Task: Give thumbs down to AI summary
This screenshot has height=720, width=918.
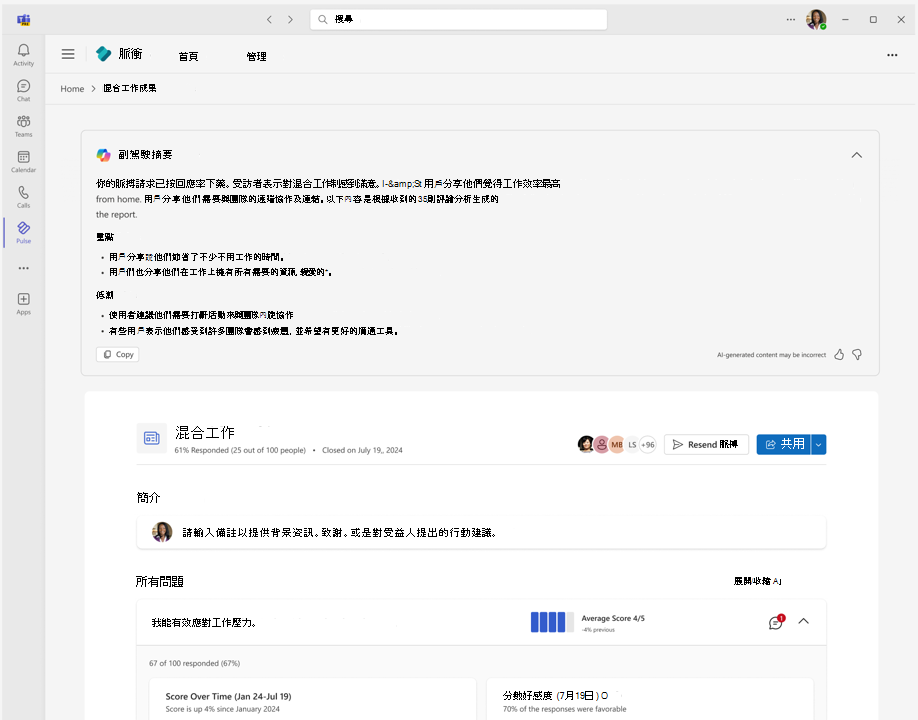Action: click(857, 355)
